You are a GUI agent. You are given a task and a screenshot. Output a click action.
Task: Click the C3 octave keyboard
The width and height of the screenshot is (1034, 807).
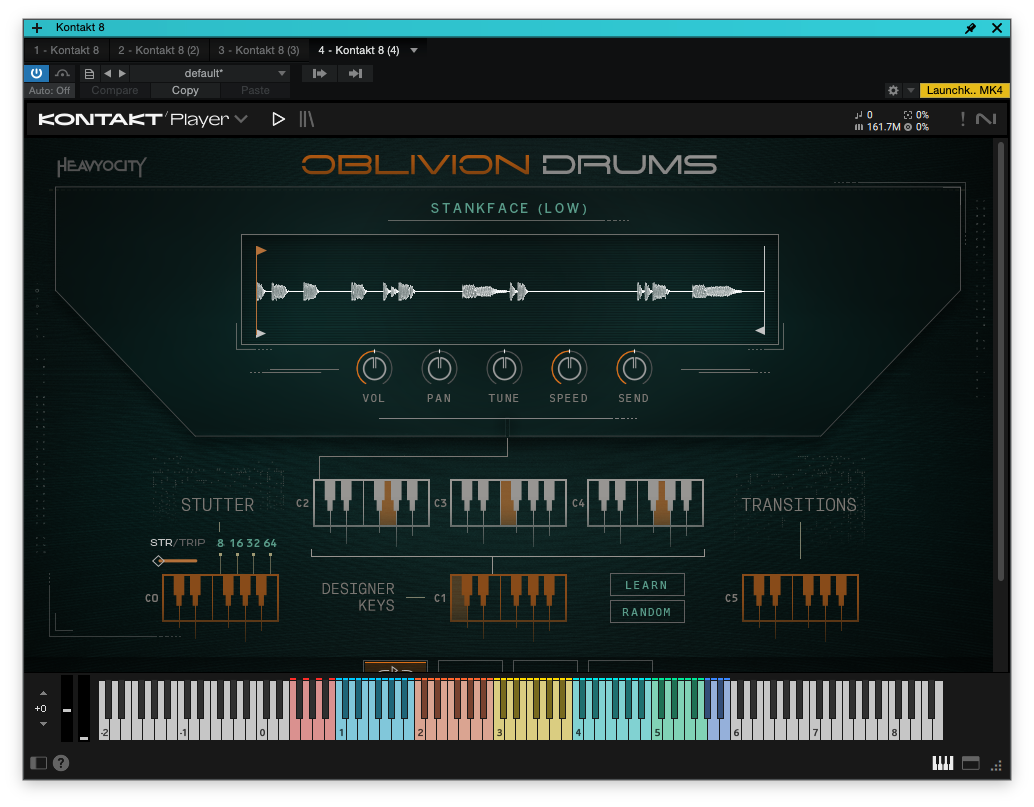(x=508, y=503)
